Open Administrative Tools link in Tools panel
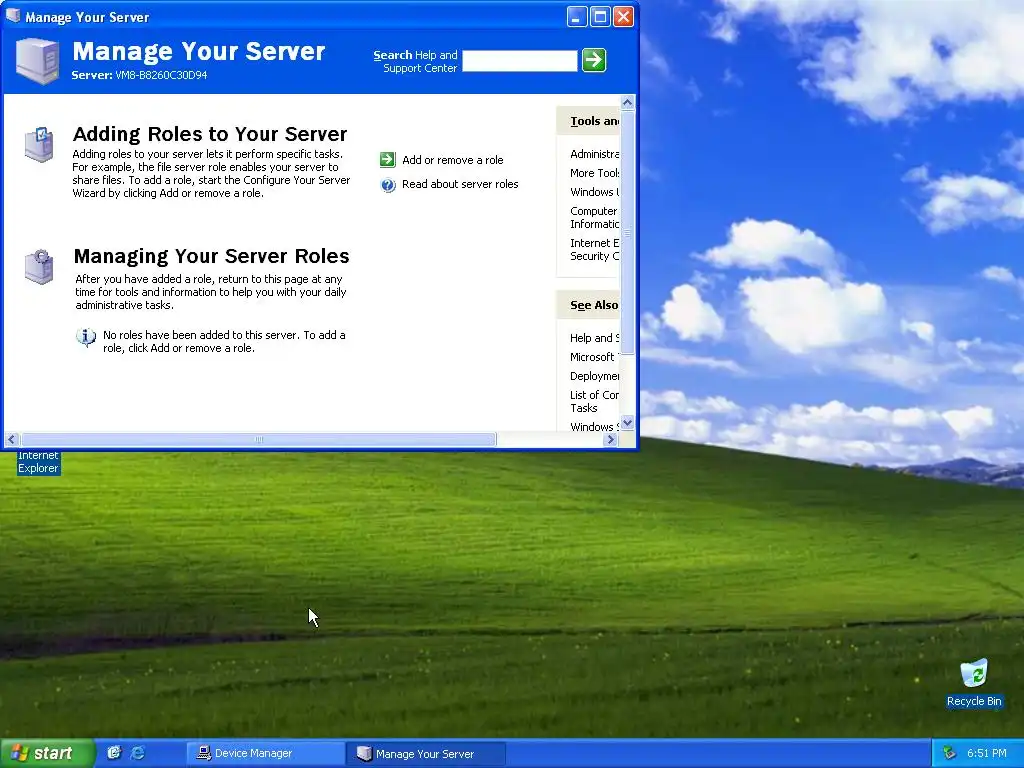Screen dimensions: 1024x768 [x=594, y=154]
